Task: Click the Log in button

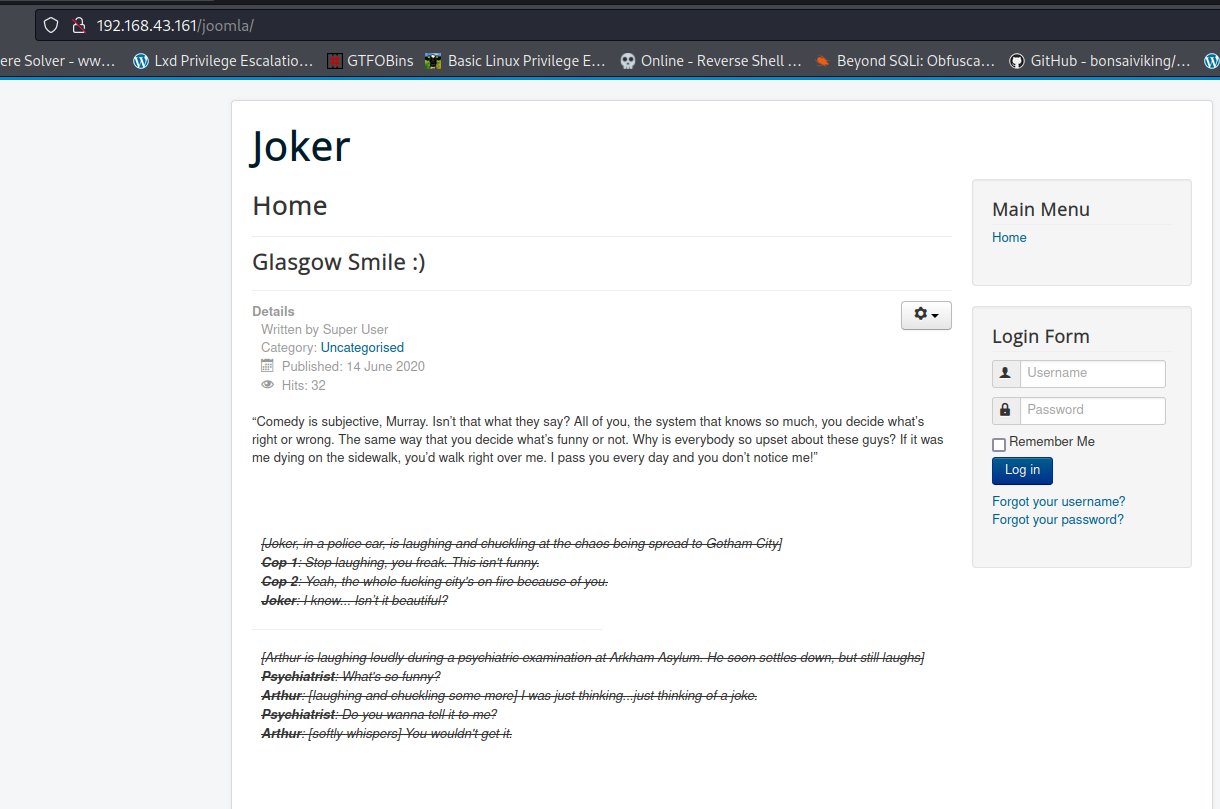Action: 1022,470
